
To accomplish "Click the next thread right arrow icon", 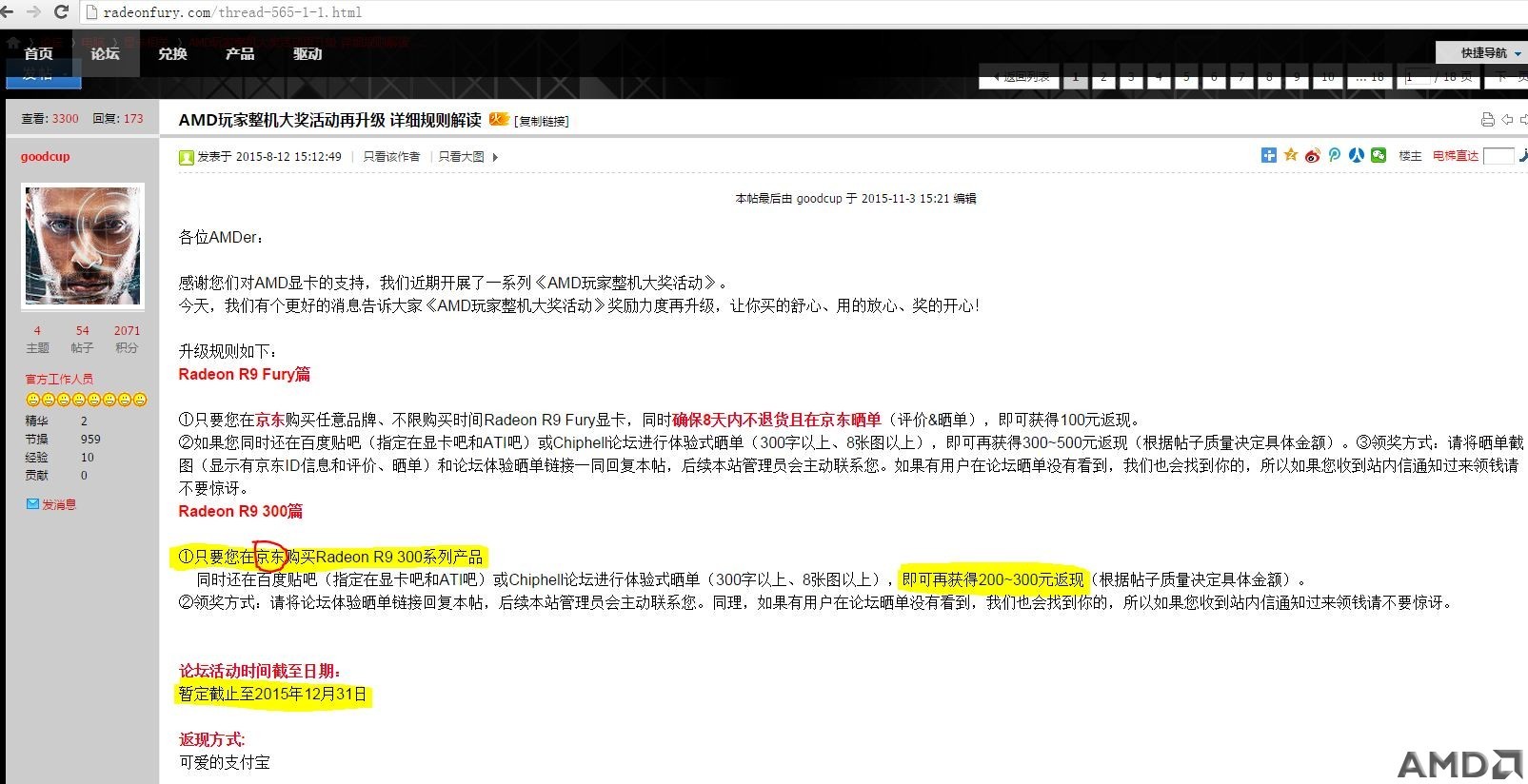I will (x=1524, y=119).
